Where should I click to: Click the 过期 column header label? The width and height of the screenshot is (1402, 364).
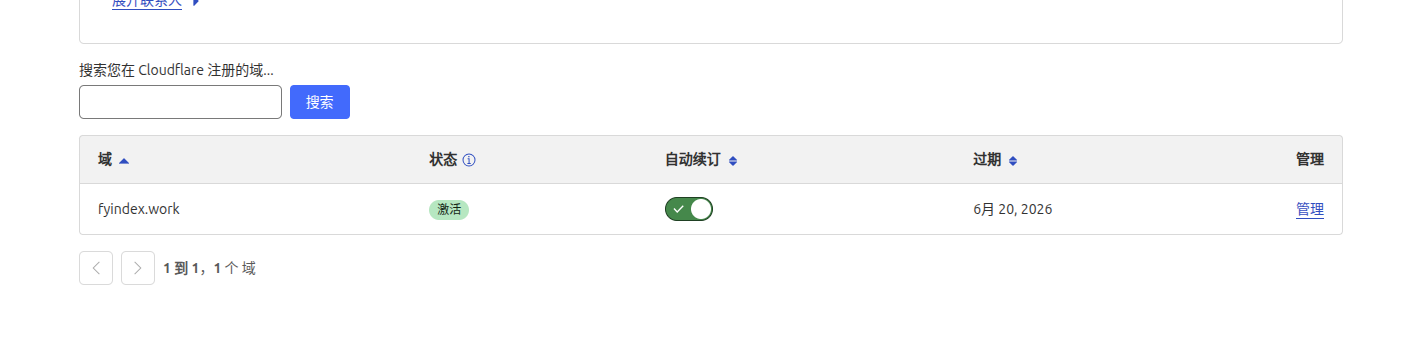pyautogui.click(x=987, y=160)
